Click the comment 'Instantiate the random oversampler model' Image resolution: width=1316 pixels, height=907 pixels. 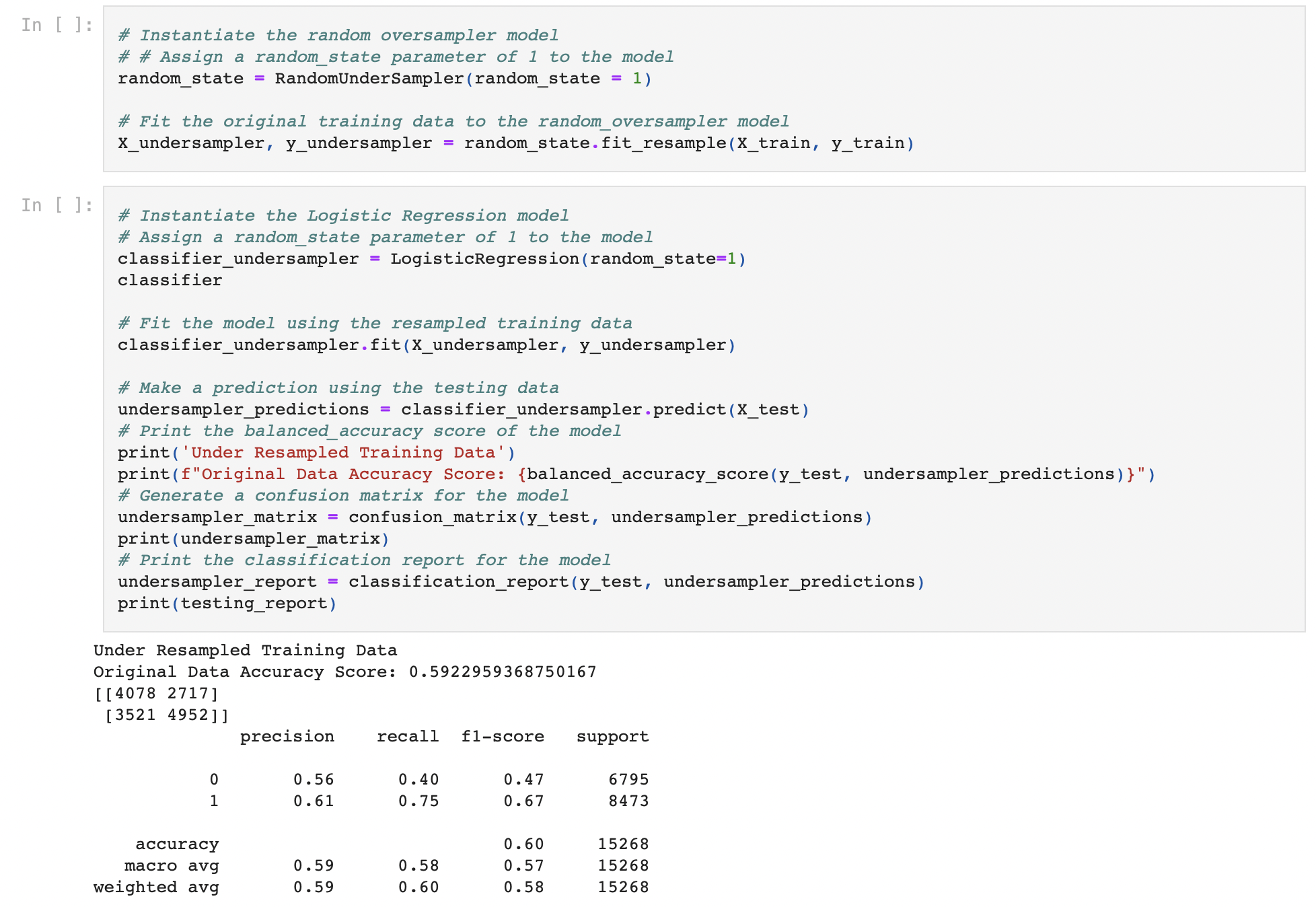336,35
